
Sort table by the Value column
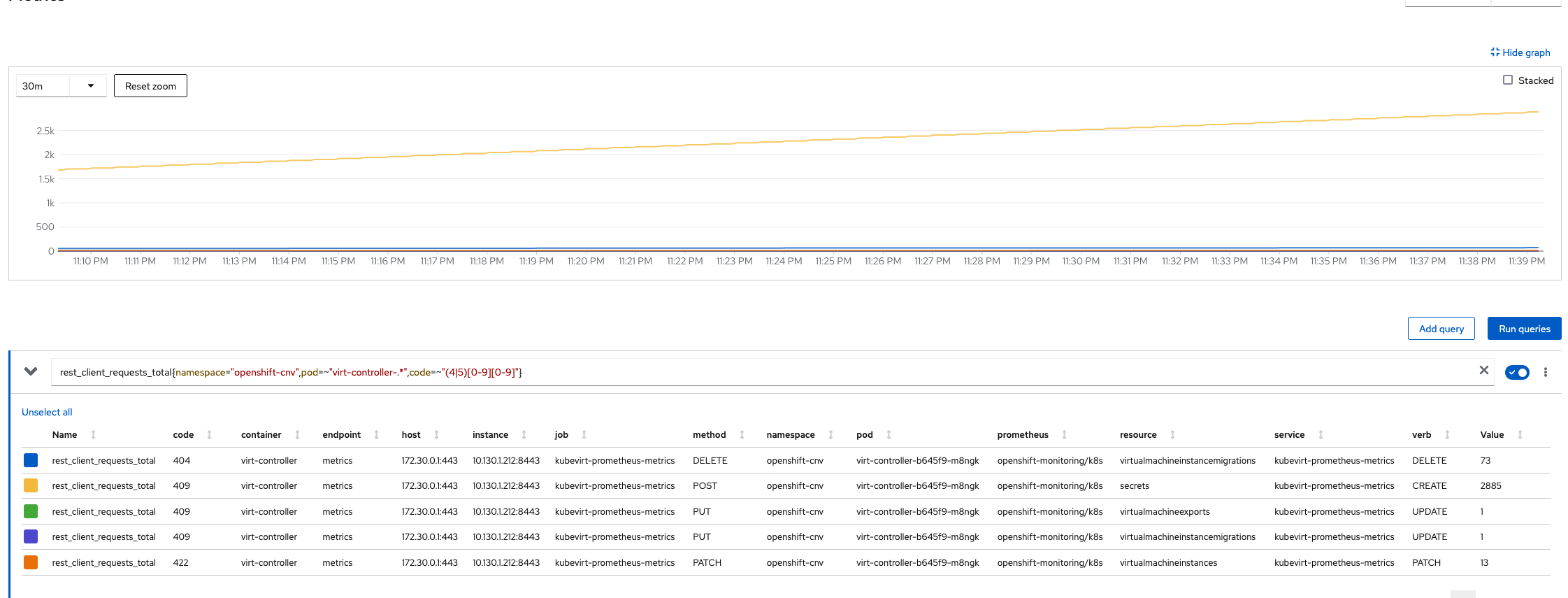pyautogui.click(x=1501, y=434)
